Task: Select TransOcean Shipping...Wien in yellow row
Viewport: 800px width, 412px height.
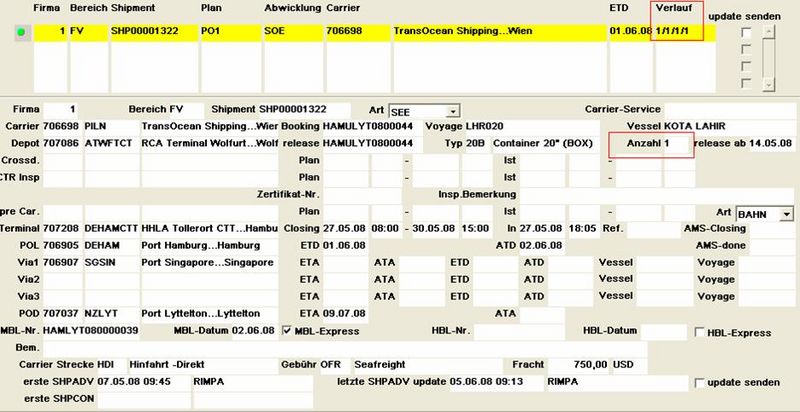Action: click(x=499, y=31)
